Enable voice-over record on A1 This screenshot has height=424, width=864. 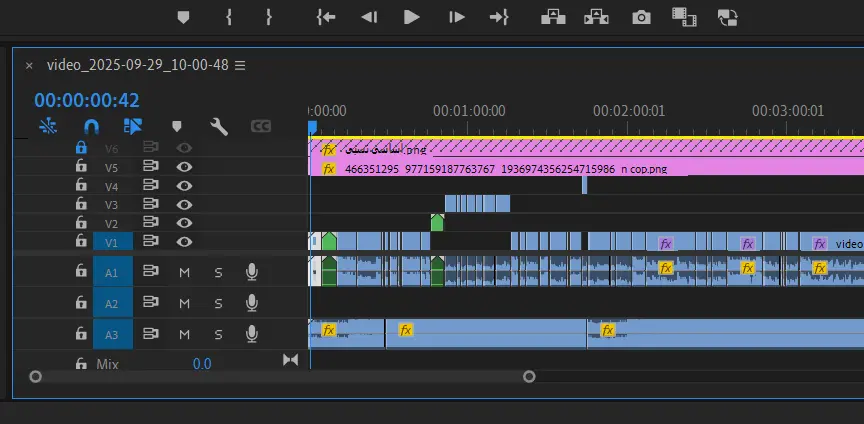252,272
